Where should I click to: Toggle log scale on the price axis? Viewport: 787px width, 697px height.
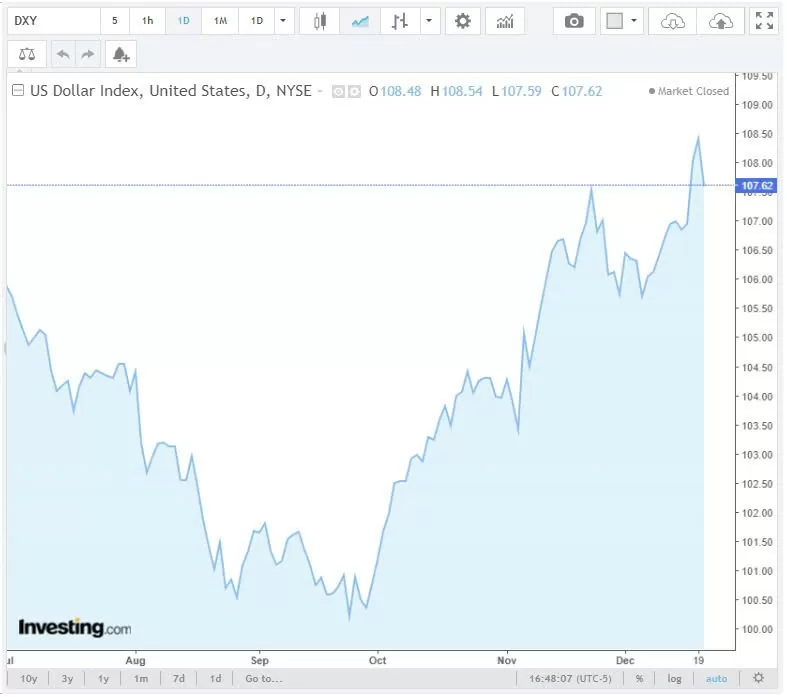(x=675, y=679)
